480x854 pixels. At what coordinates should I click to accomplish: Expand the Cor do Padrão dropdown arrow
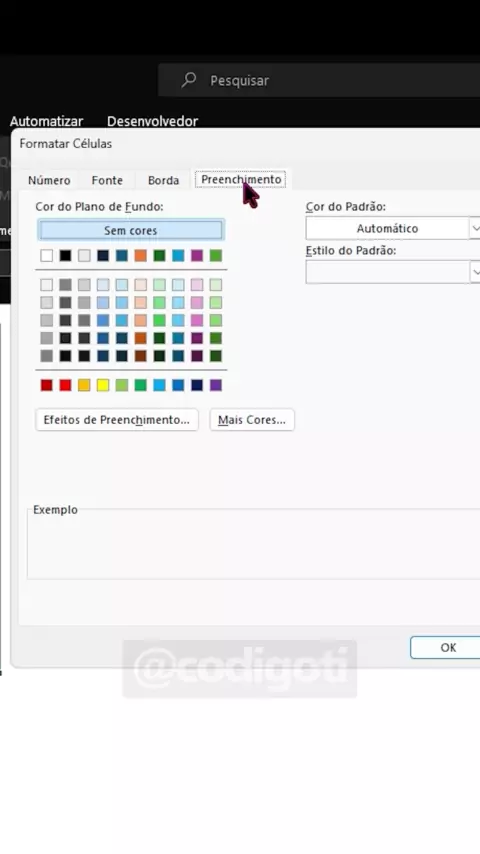475,228
